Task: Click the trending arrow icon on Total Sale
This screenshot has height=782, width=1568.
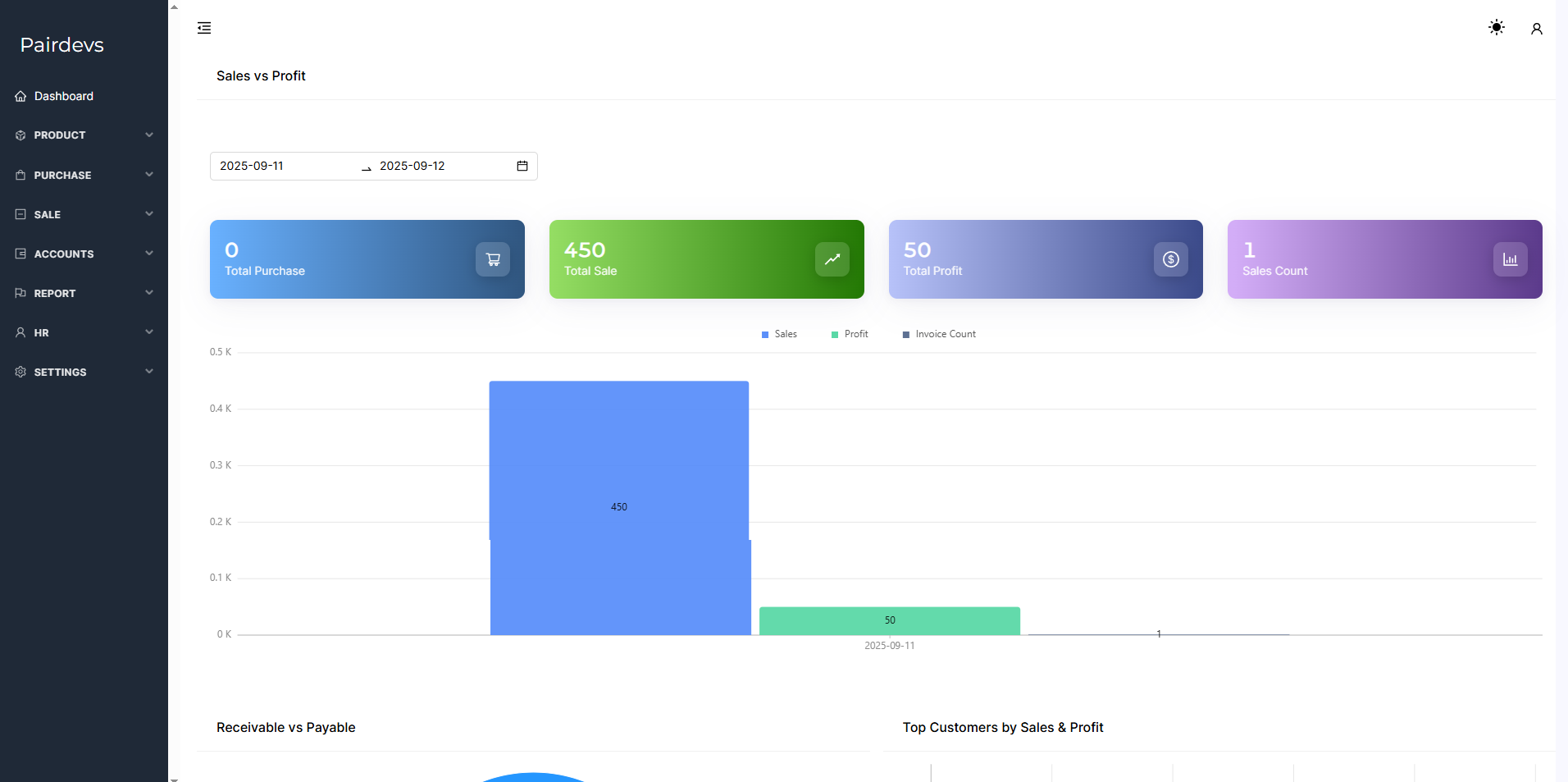Action: tap(832, 259)
